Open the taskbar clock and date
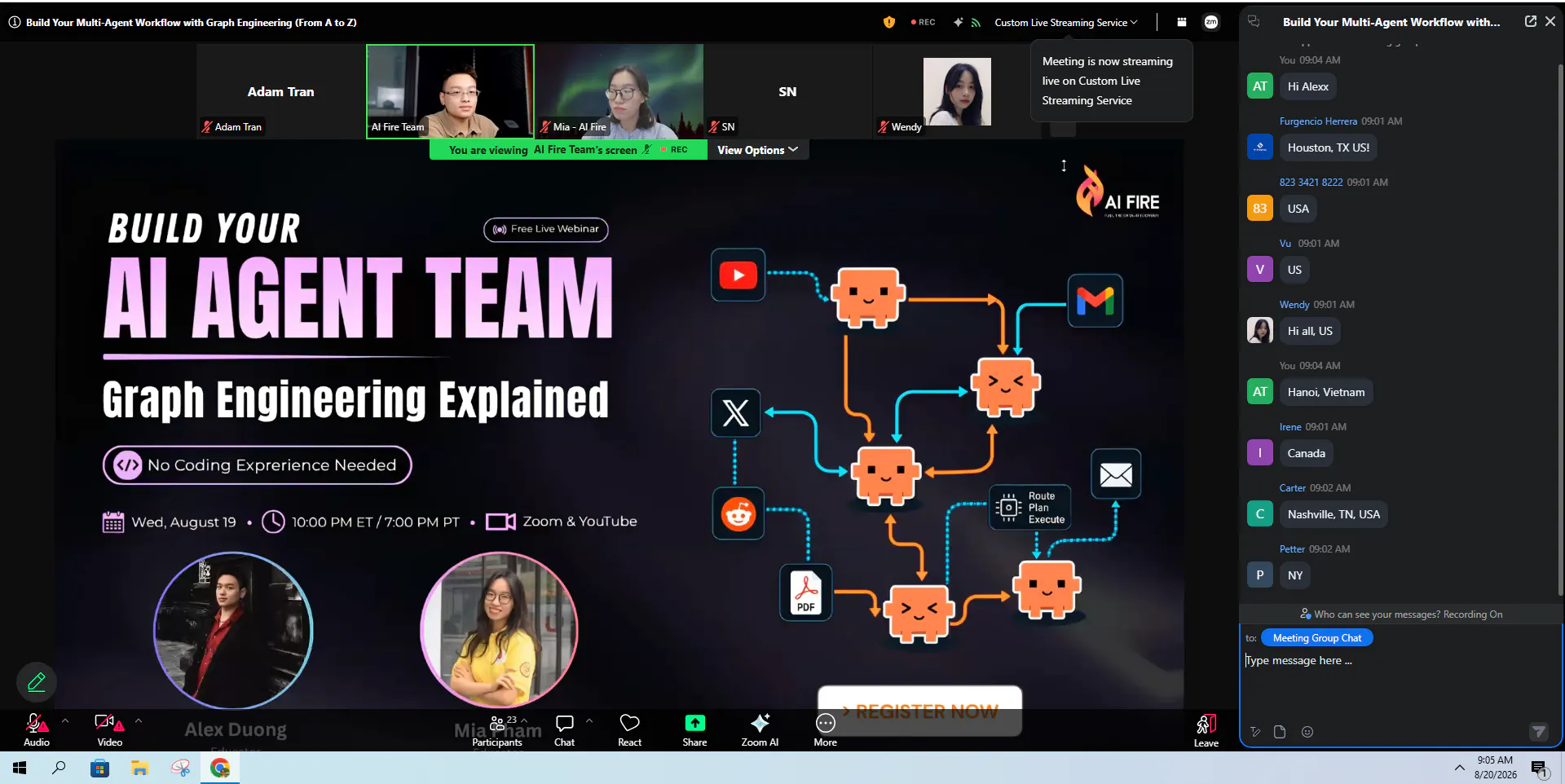The height and width of the screenshot is (784, 1565). tap(1495, 768)
